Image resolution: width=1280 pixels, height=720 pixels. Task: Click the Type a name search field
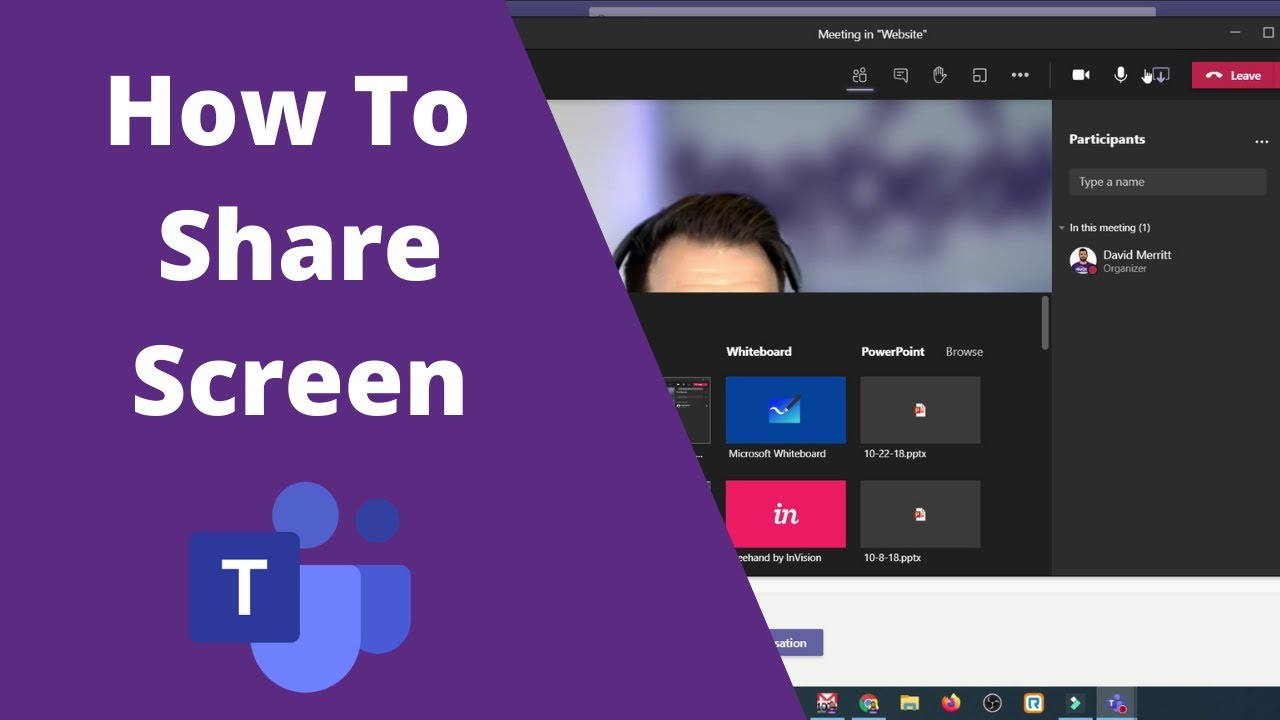point(1167,182)
